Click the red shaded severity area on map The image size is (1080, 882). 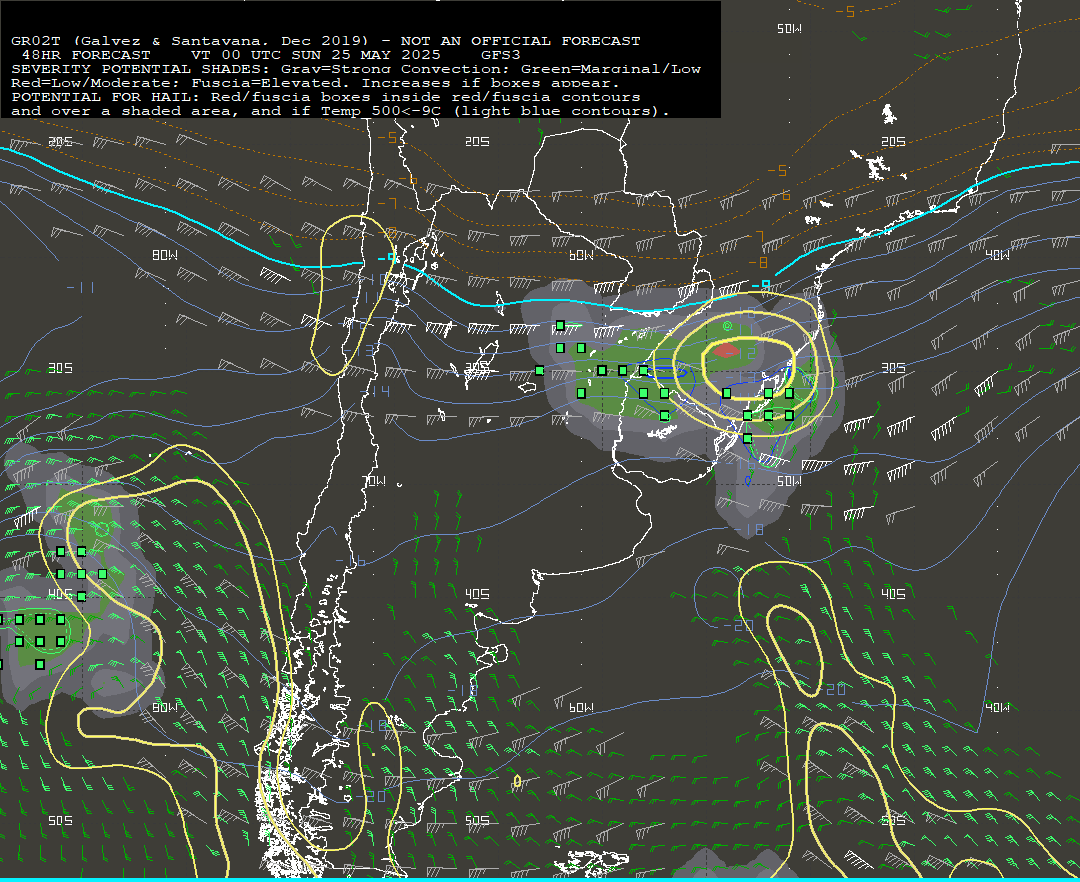point(726,351)
